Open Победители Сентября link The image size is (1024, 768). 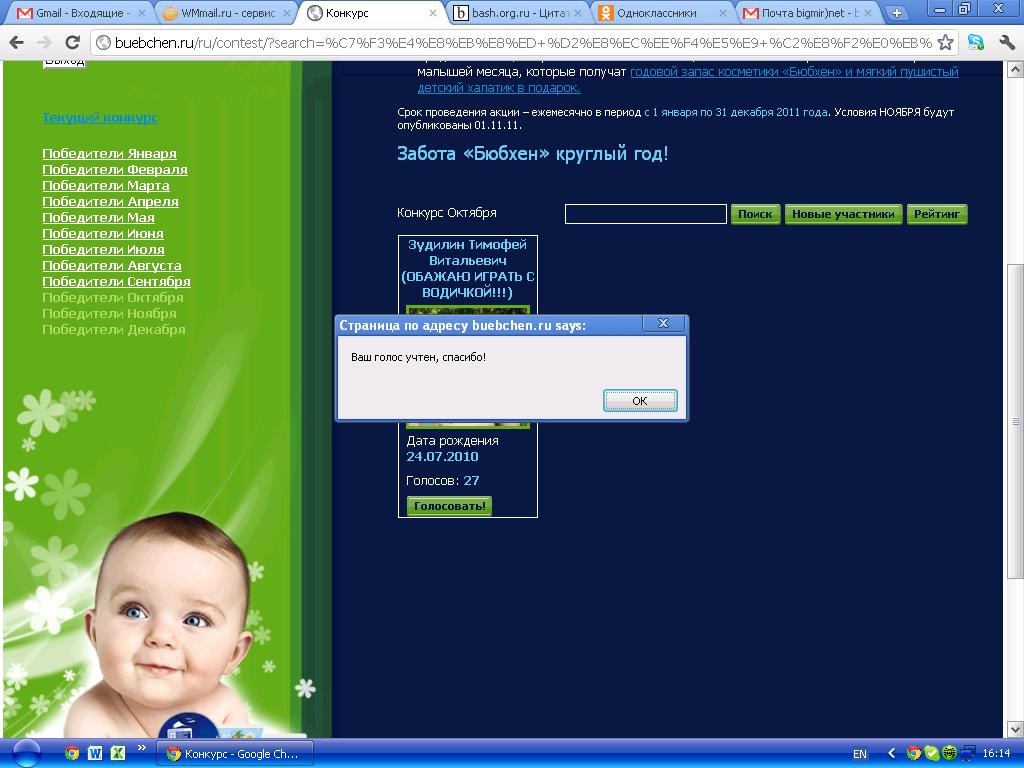116,281
